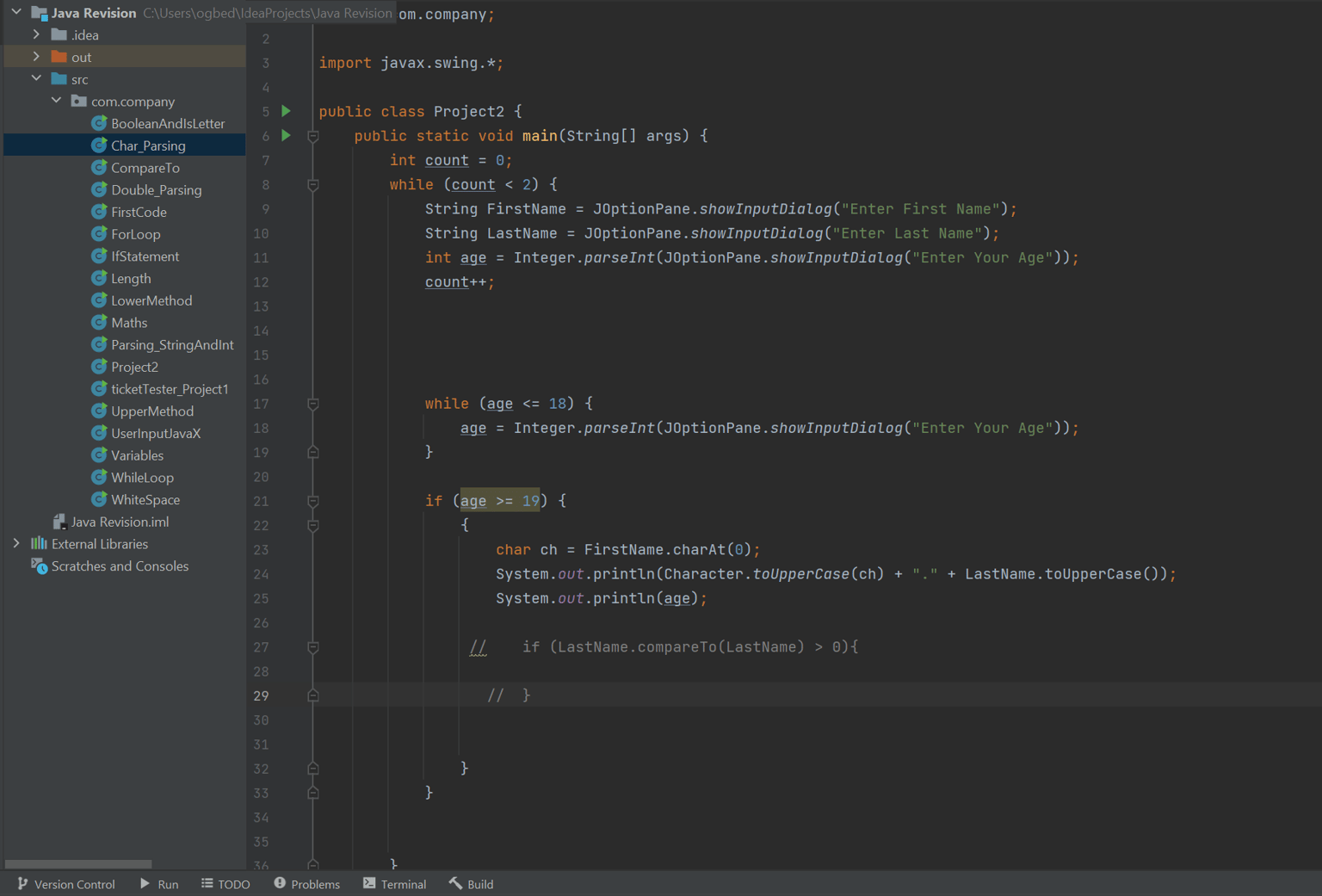
Task: Open the Problems tool window
Action: coord(307,884)
